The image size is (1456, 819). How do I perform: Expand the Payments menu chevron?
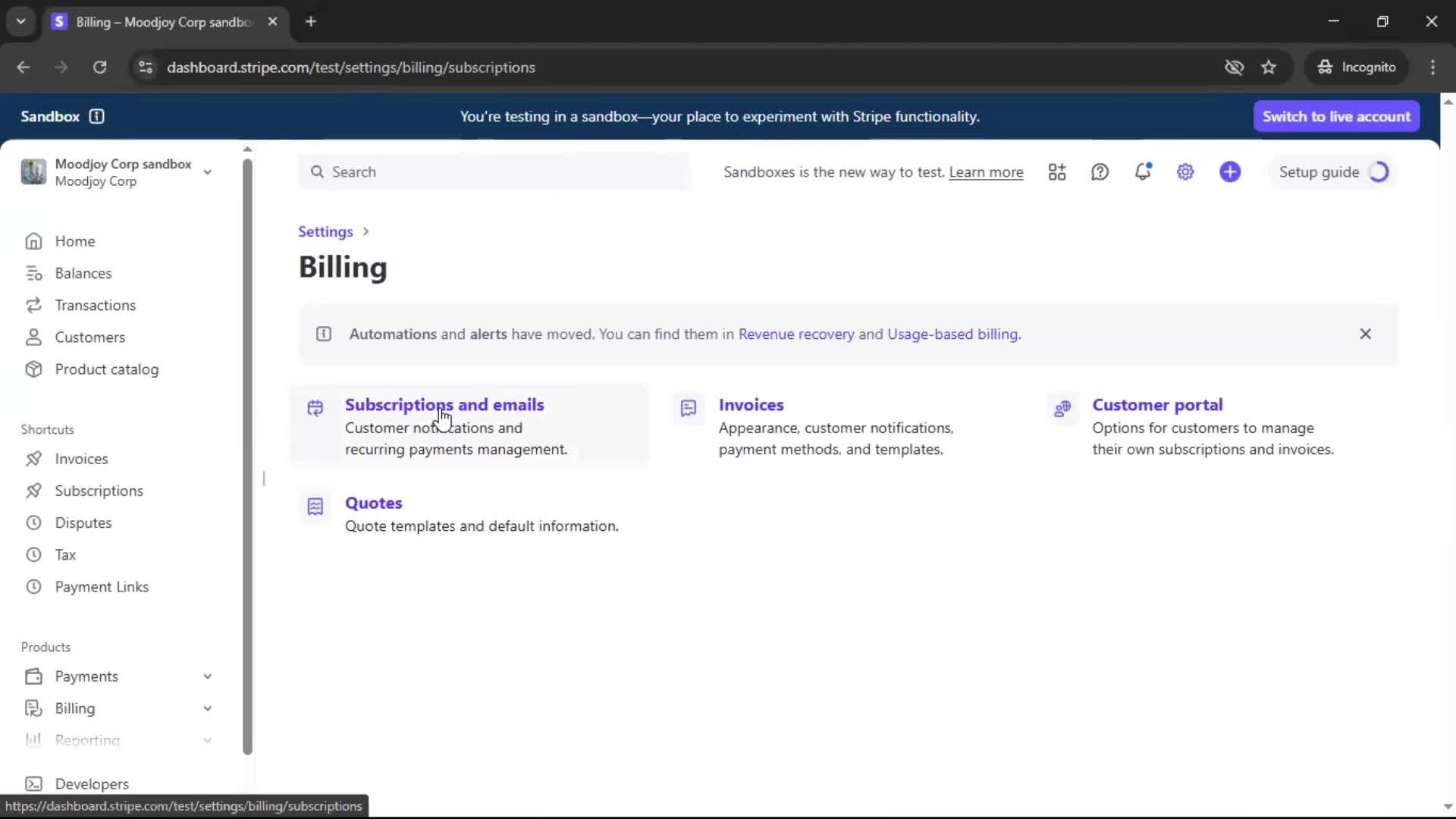tap(207, 676)
